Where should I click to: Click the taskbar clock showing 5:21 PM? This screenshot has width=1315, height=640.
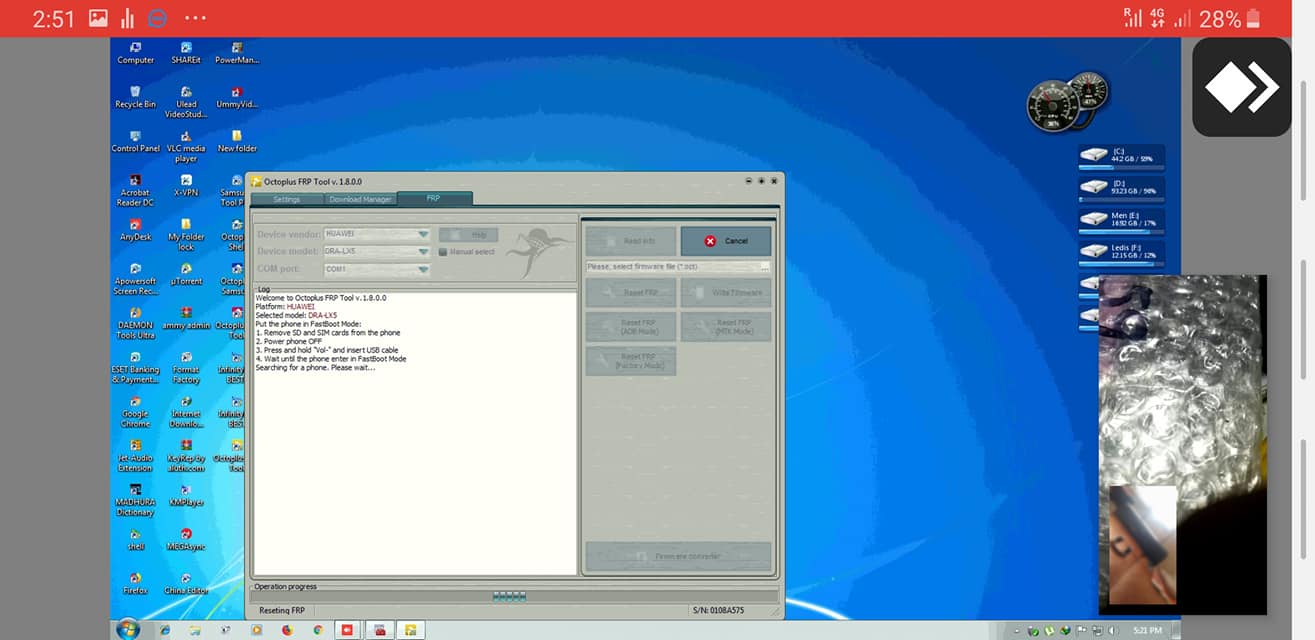1148,631
